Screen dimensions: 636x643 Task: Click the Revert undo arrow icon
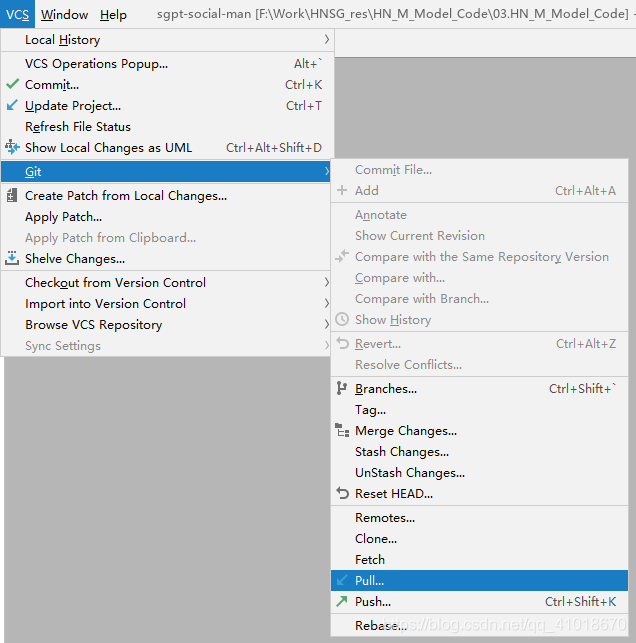[x=342, y=343]
